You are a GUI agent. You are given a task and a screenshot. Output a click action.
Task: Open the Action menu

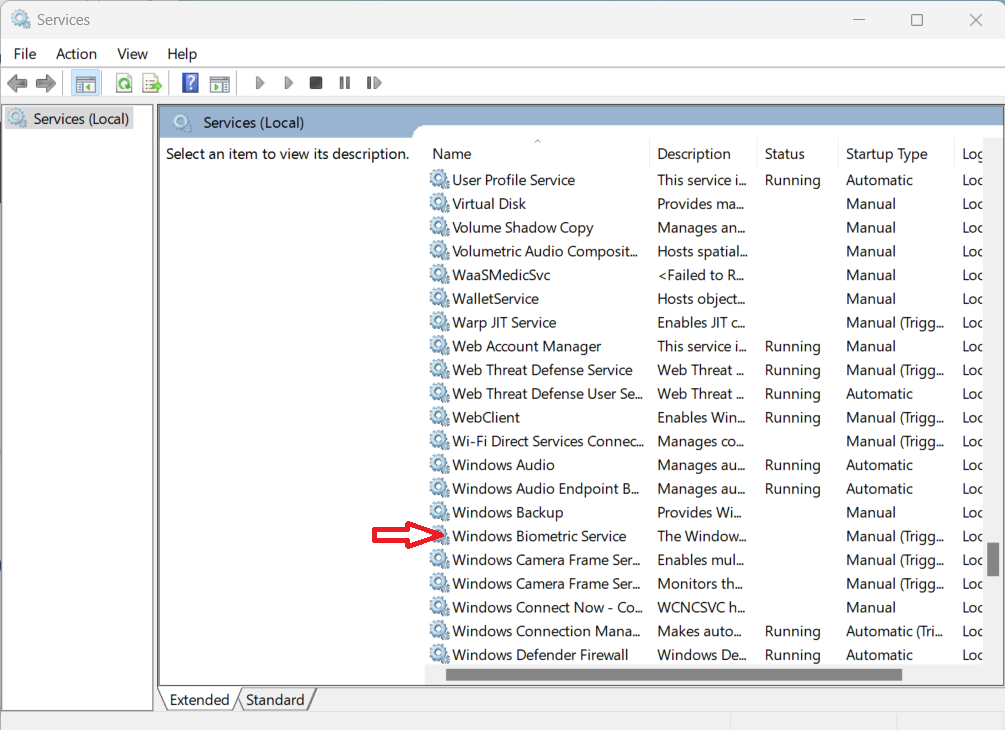(76, 54)
